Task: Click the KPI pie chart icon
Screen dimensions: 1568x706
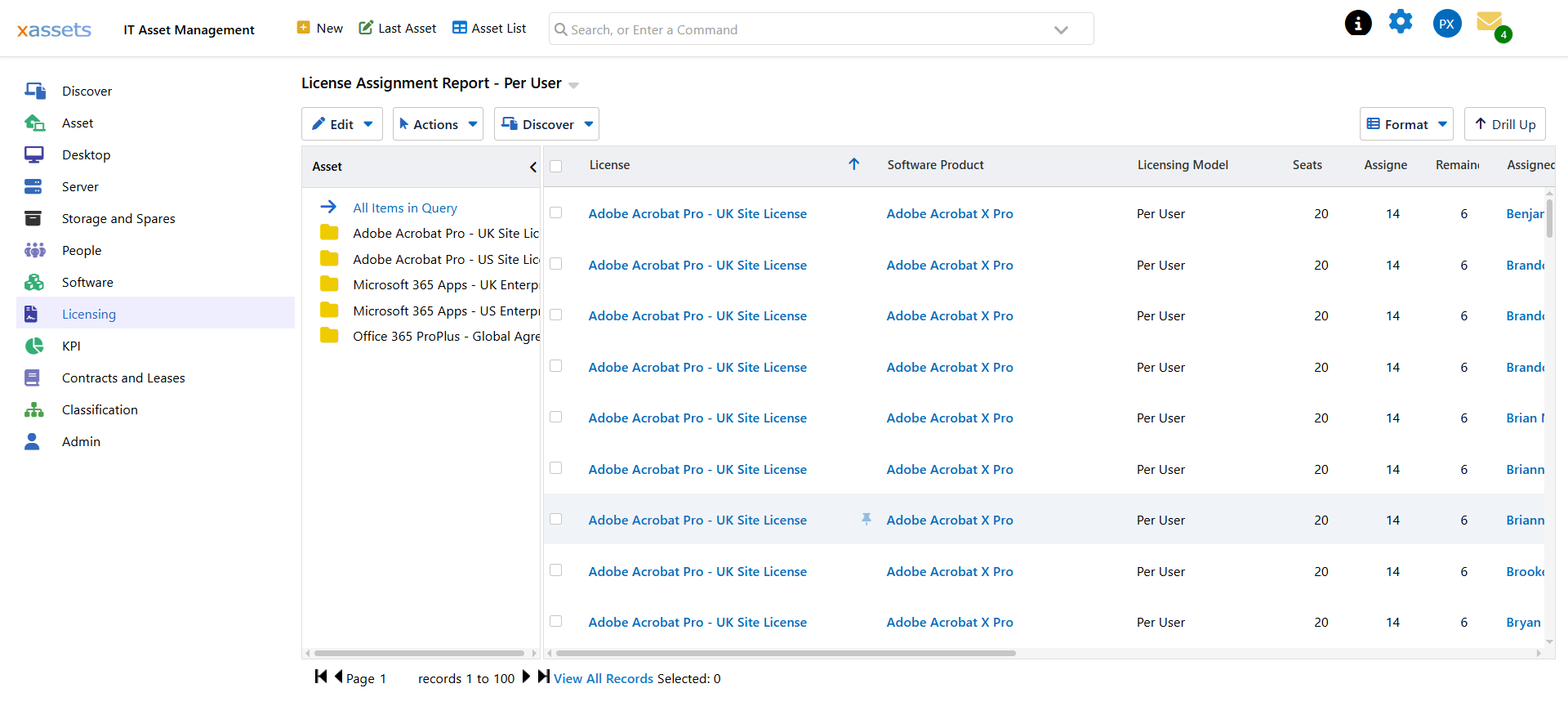Action: pyautogui.click(x=33, y=346)
